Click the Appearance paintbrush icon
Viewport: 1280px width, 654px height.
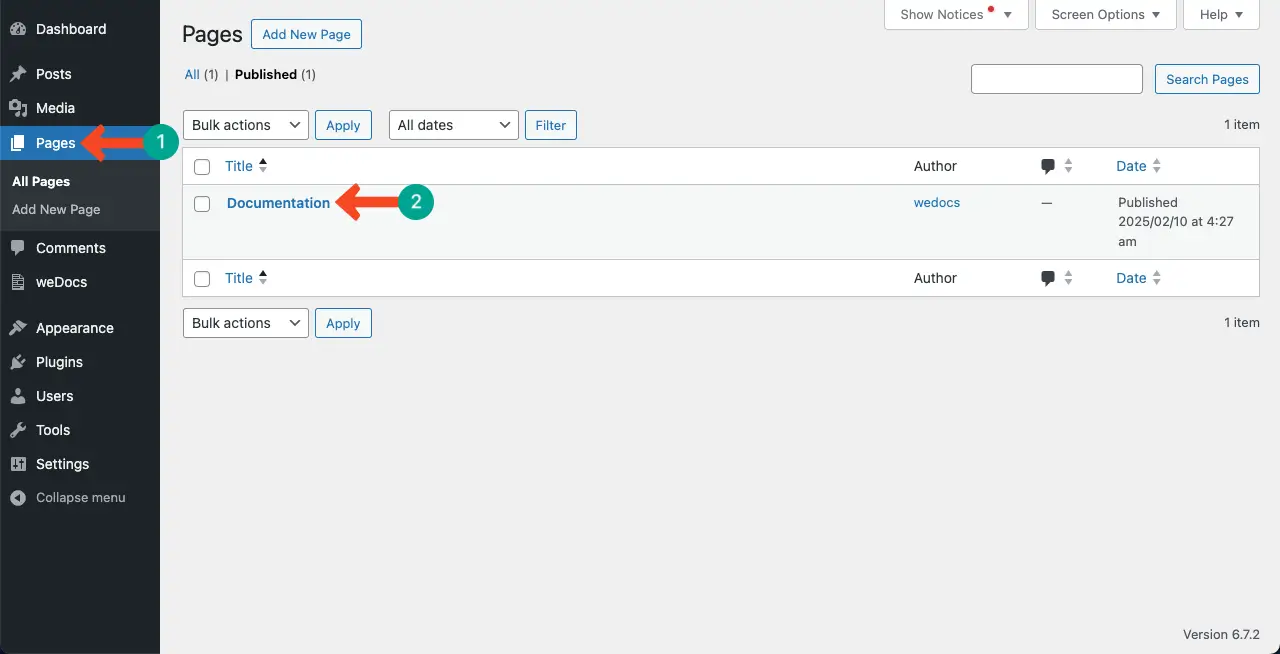(x=18, y=328)
